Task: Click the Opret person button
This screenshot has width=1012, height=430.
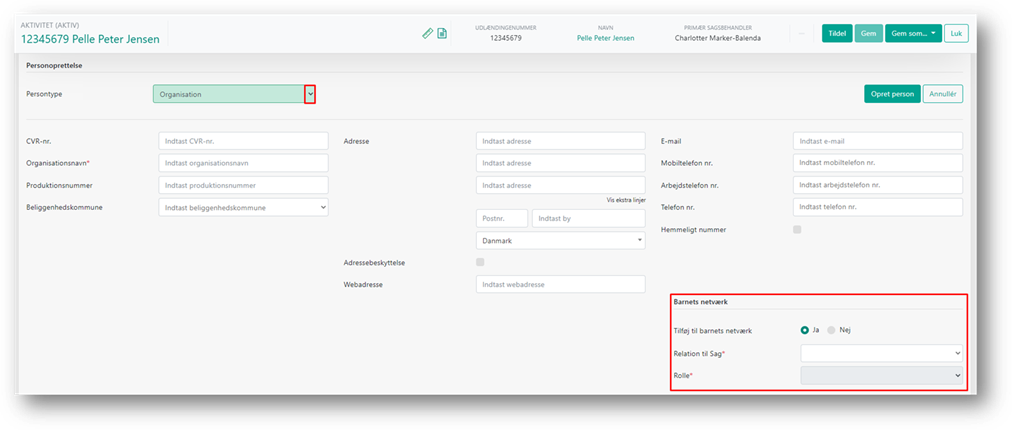Action: (x=891, y=94)
